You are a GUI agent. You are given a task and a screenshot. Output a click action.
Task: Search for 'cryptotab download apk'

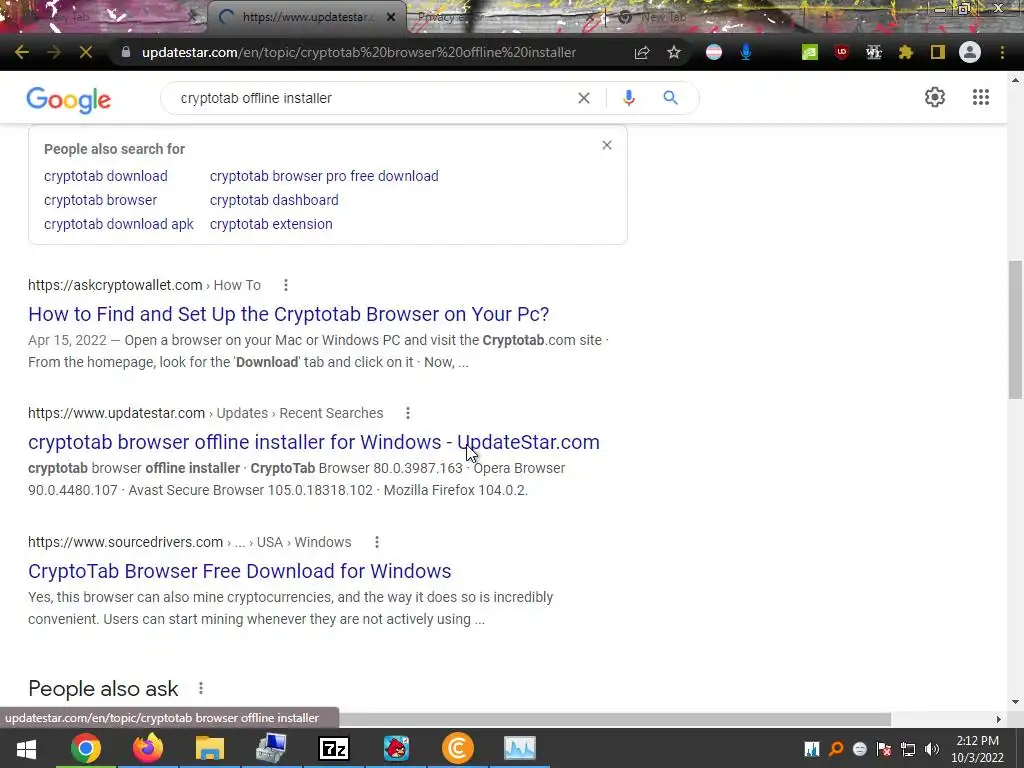click(119, 224)
